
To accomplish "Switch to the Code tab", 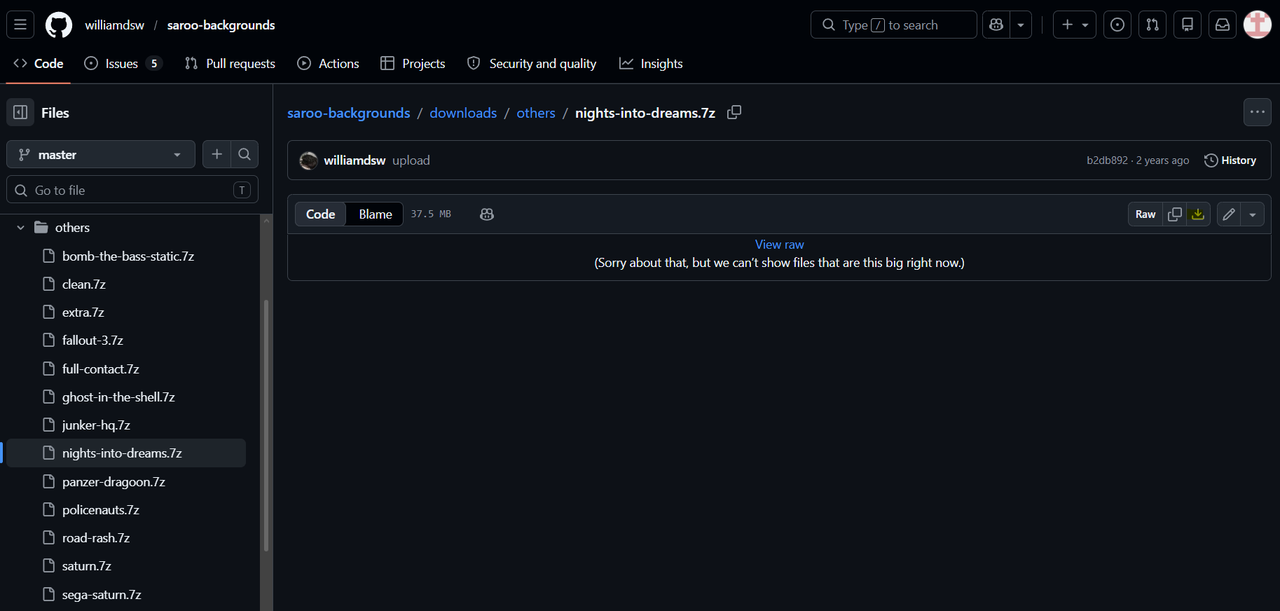I will 39,63.
